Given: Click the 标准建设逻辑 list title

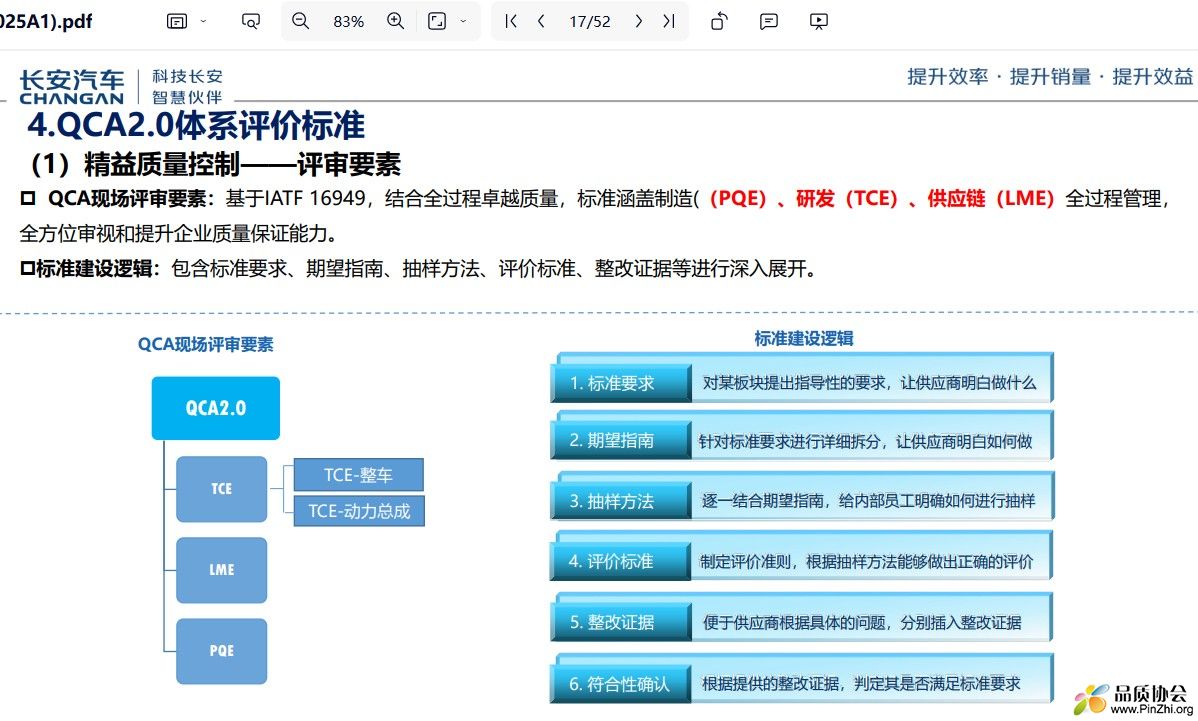Looking at the screenshot, I should click(804, 338).
